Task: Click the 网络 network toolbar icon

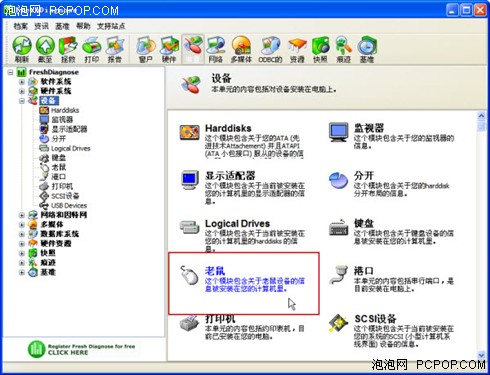Action: pos(216,49)
